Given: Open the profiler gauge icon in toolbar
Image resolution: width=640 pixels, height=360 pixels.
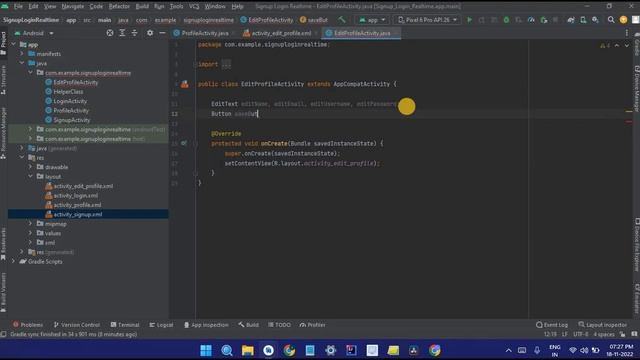Looking at the screenshot, I should point(531,20).
